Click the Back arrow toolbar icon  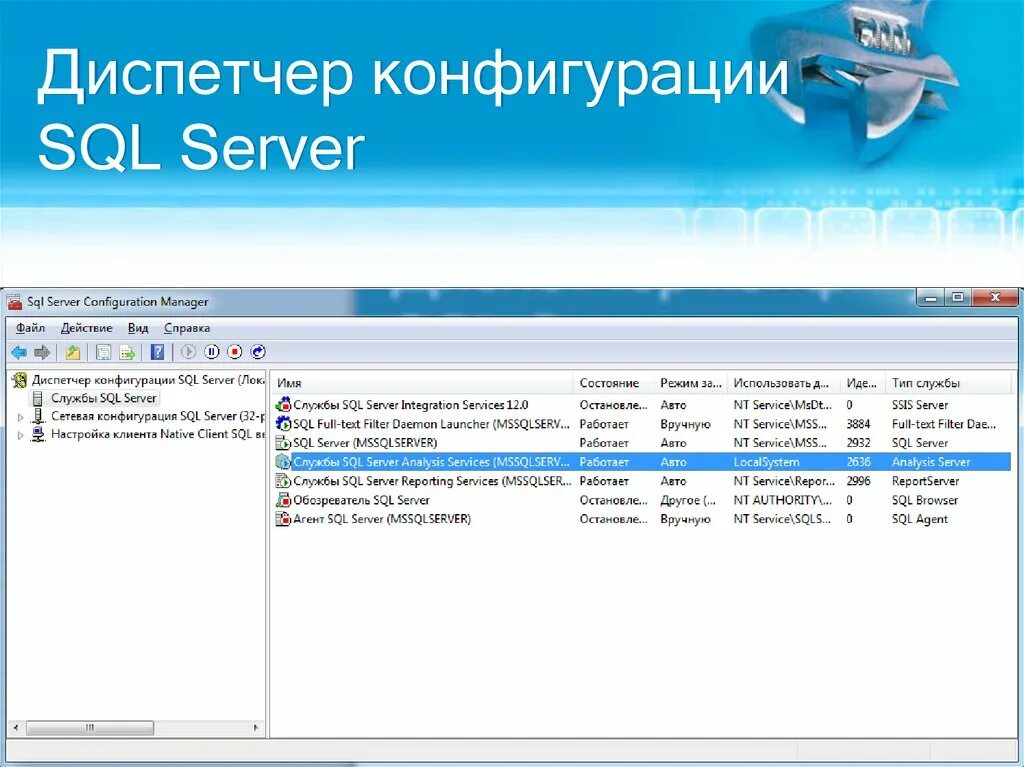click(19, 353)
